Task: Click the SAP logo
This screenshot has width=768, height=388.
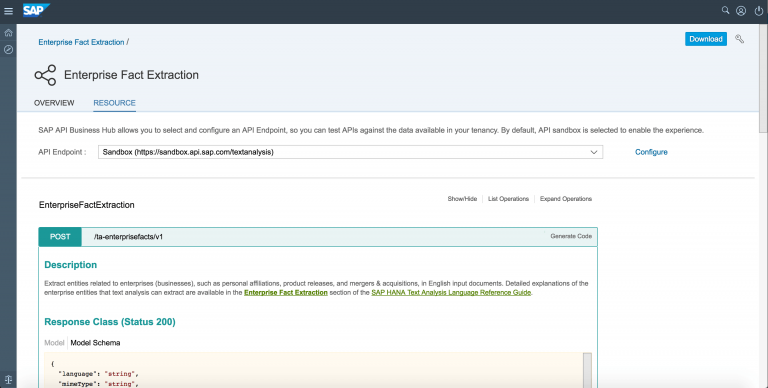Action: coord(36,10)
